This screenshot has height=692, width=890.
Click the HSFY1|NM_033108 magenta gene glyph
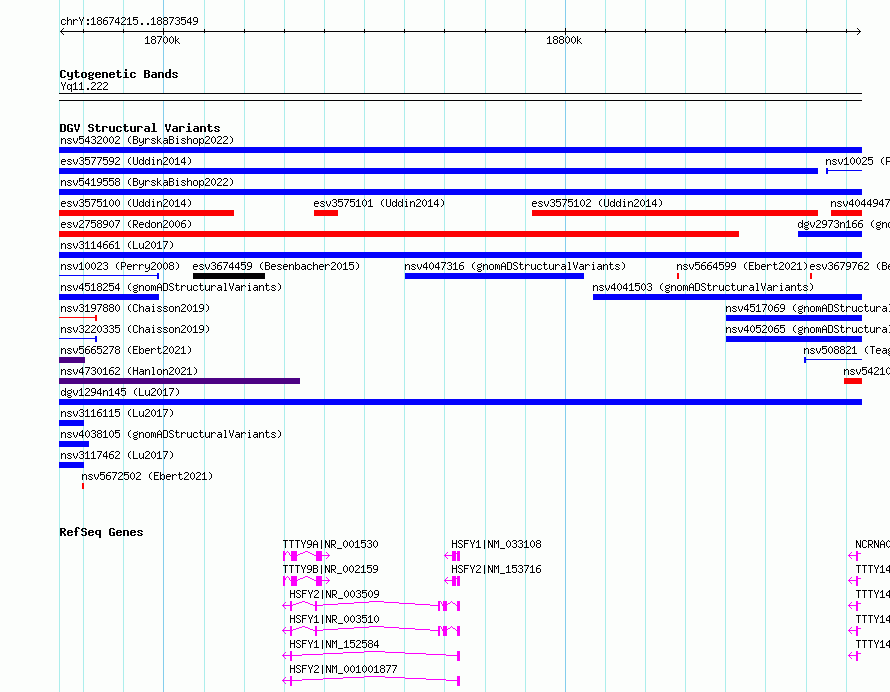[452, 556]
